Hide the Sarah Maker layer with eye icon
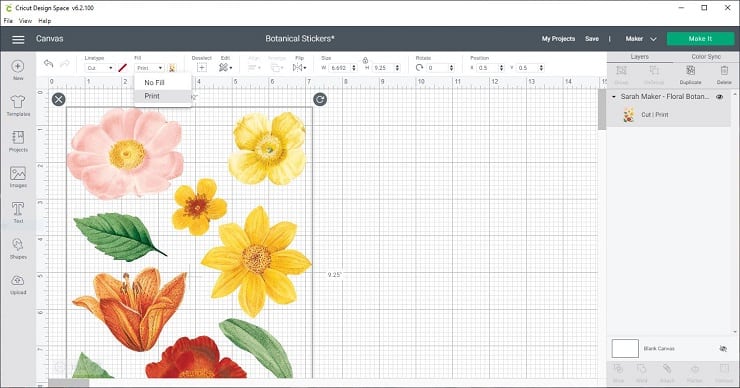Viewport: 740px width, 388px height. click(720, 97)
